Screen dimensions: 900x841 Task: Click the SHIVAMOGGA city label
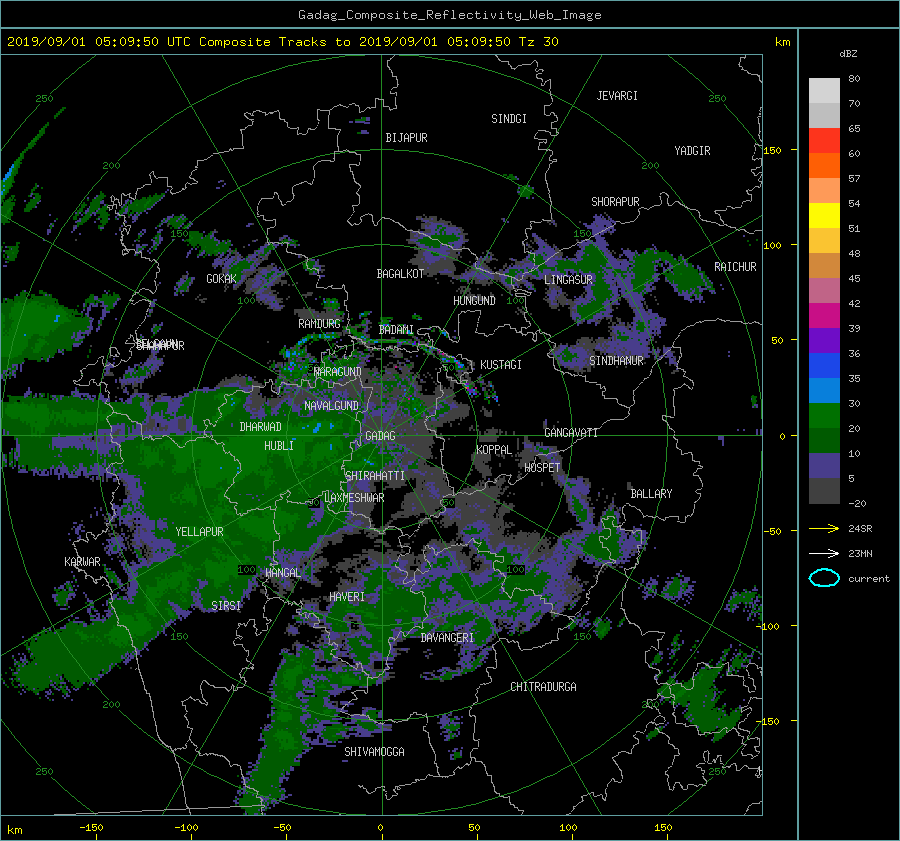point(374,752)
